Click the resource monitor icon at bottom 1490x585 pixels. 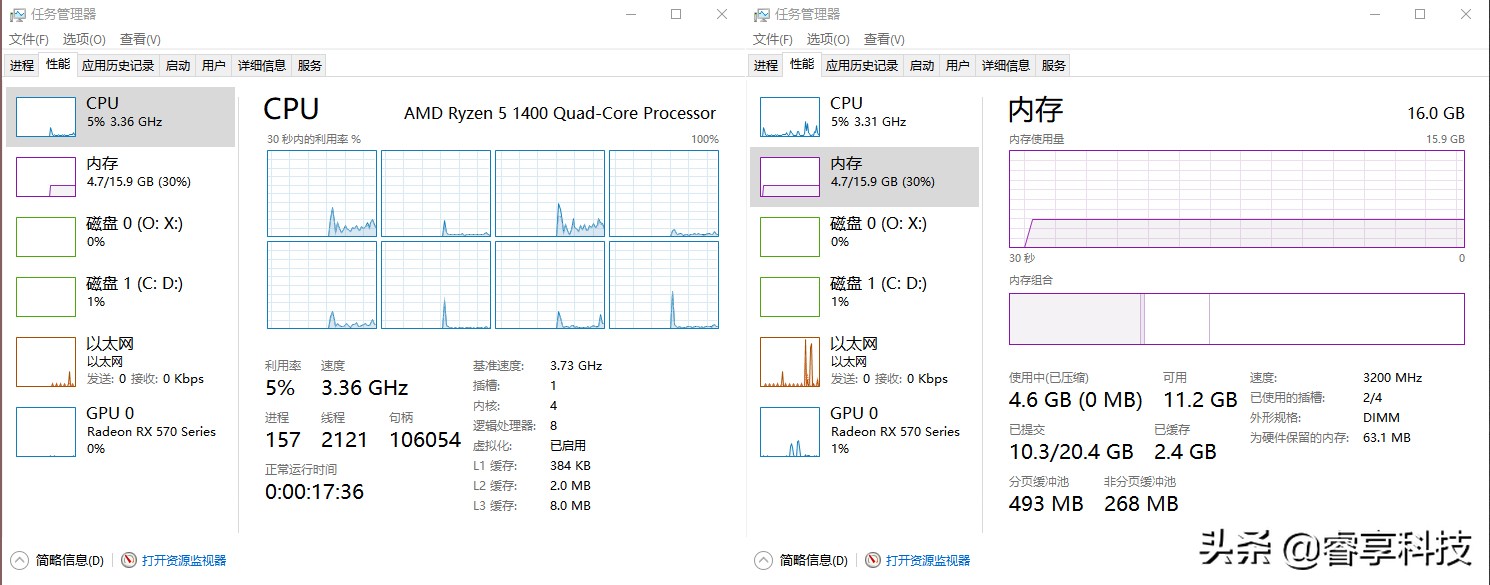[129, 559]
